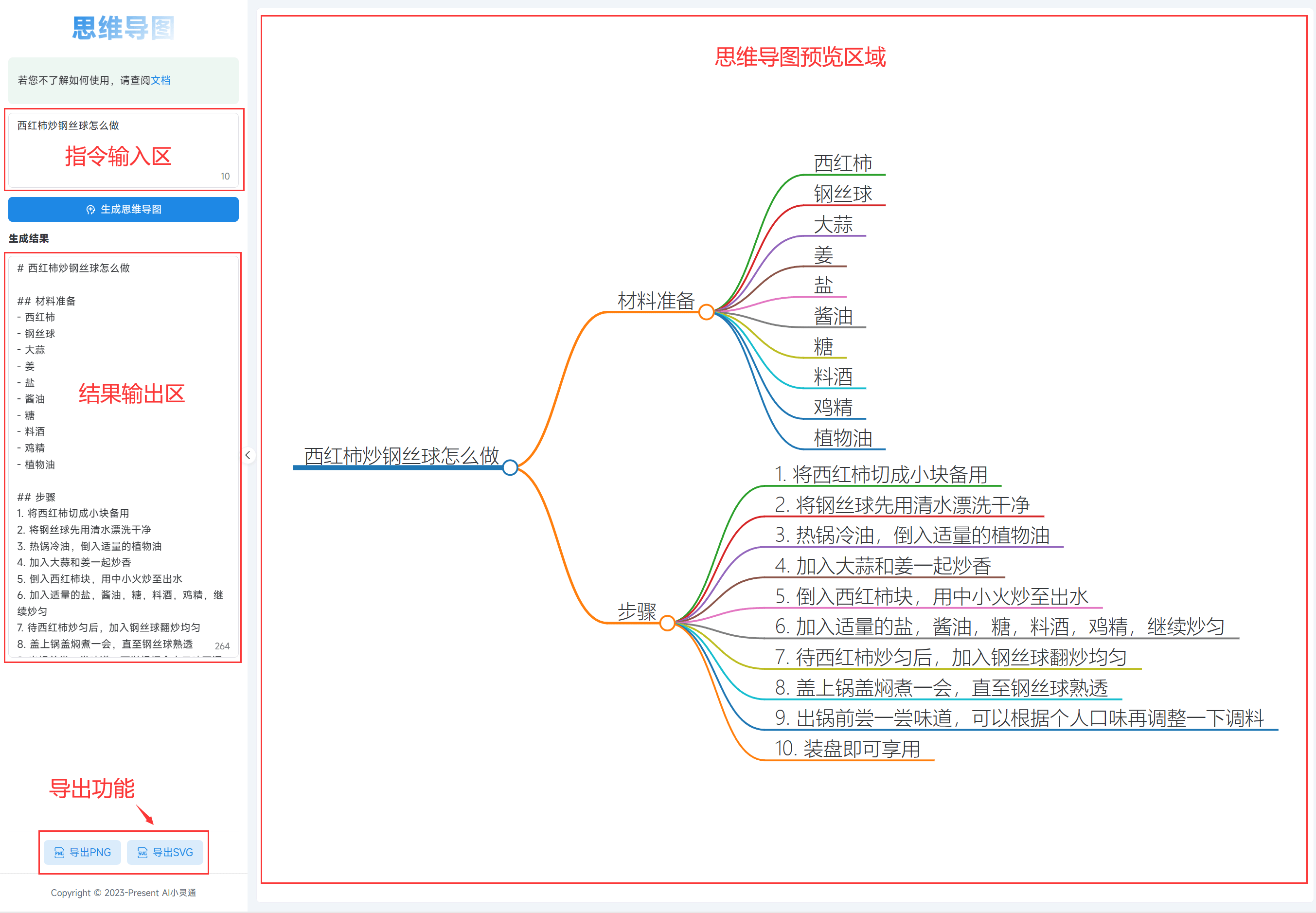This screenshot has height=913, width=1316.
Task: Click '- 钢丝球' line in output area
Action: [x=36, y=334]
